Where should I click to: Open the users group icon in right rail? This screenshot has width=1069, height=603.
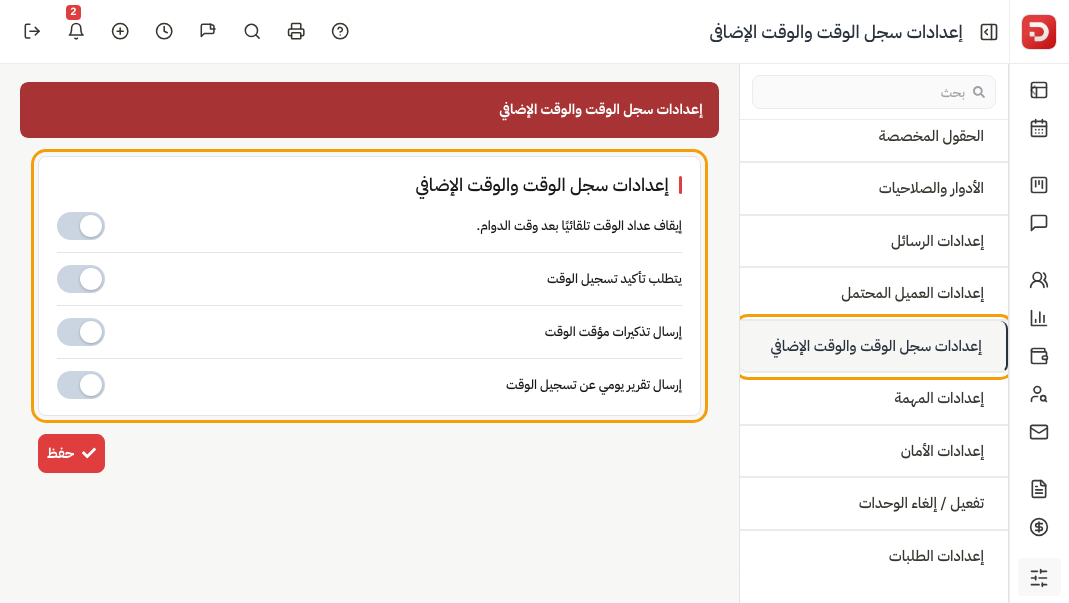(x=1038, y=280)
